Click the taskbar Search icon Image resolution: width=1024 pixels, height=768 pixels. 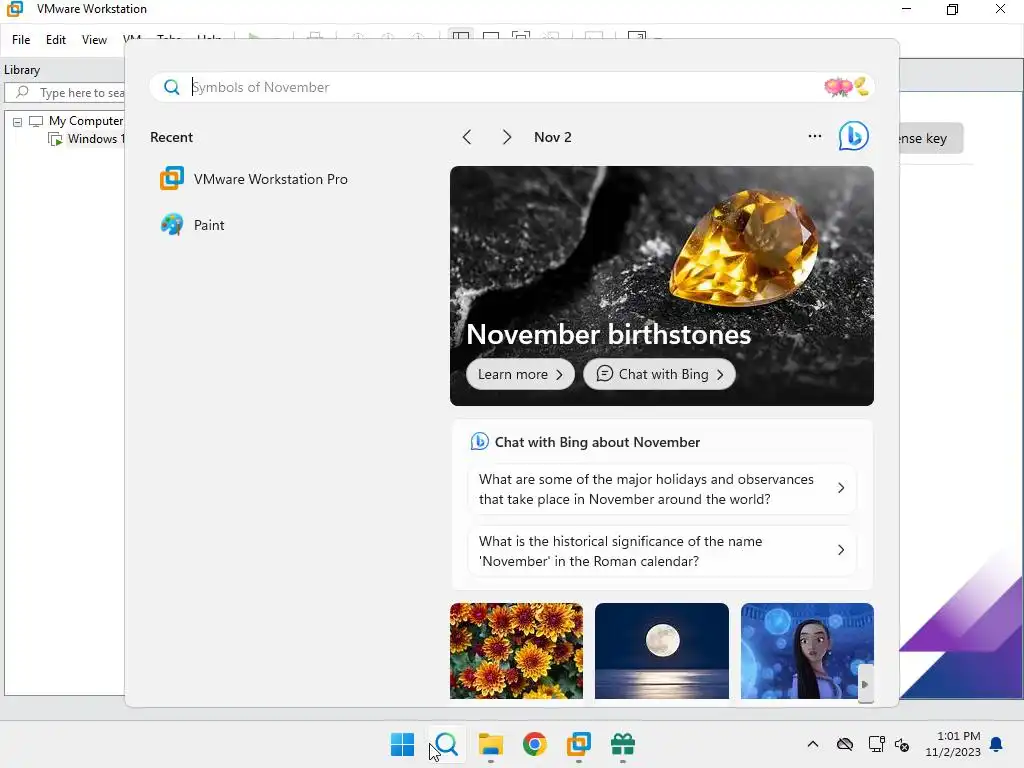(447, 744)
